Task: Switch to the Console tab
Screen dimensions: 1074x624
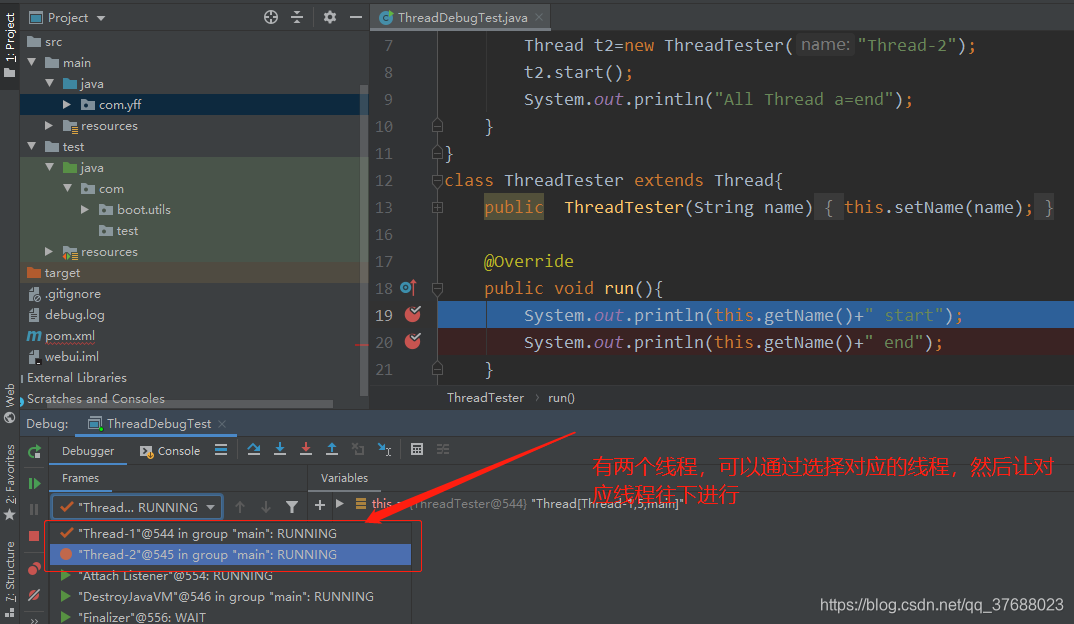Action: pyautogui.click(x=170, y=451)
